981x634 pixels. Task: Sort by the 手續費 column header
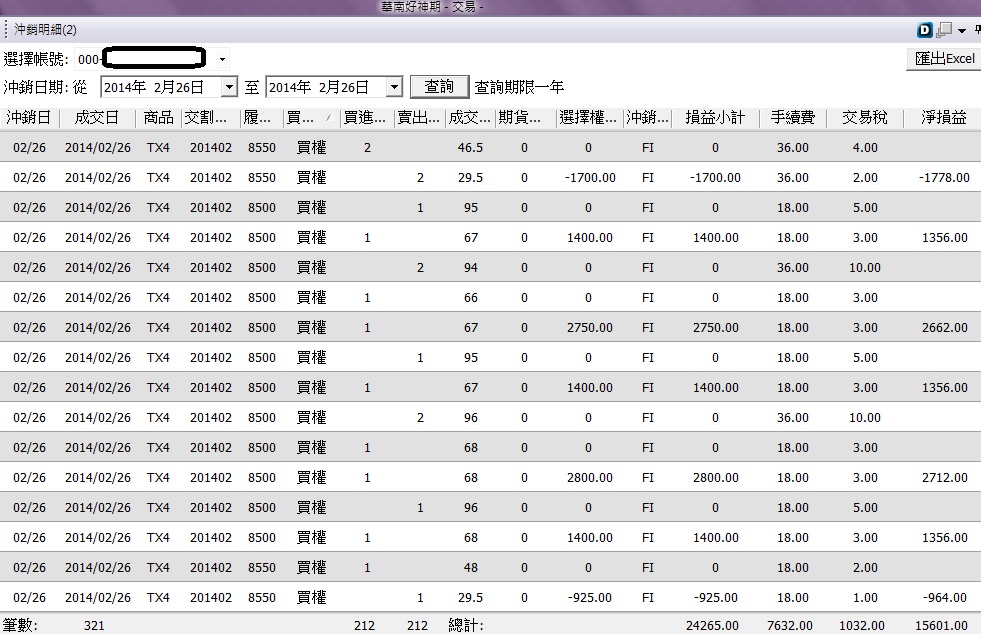coord(793,118)
